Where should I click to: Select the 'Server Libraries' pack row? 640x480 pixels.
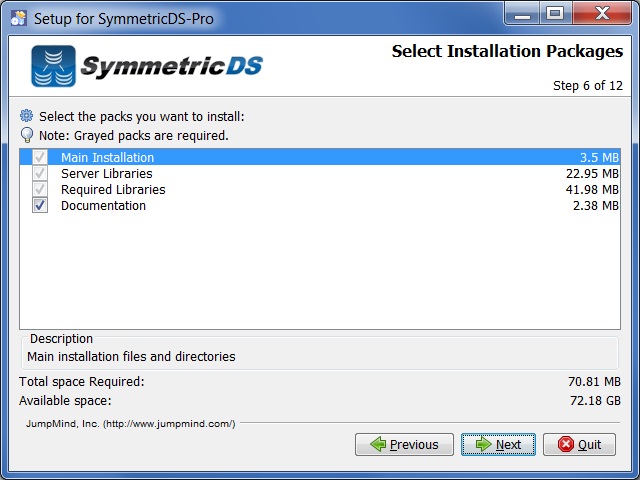tap(320, 173)
